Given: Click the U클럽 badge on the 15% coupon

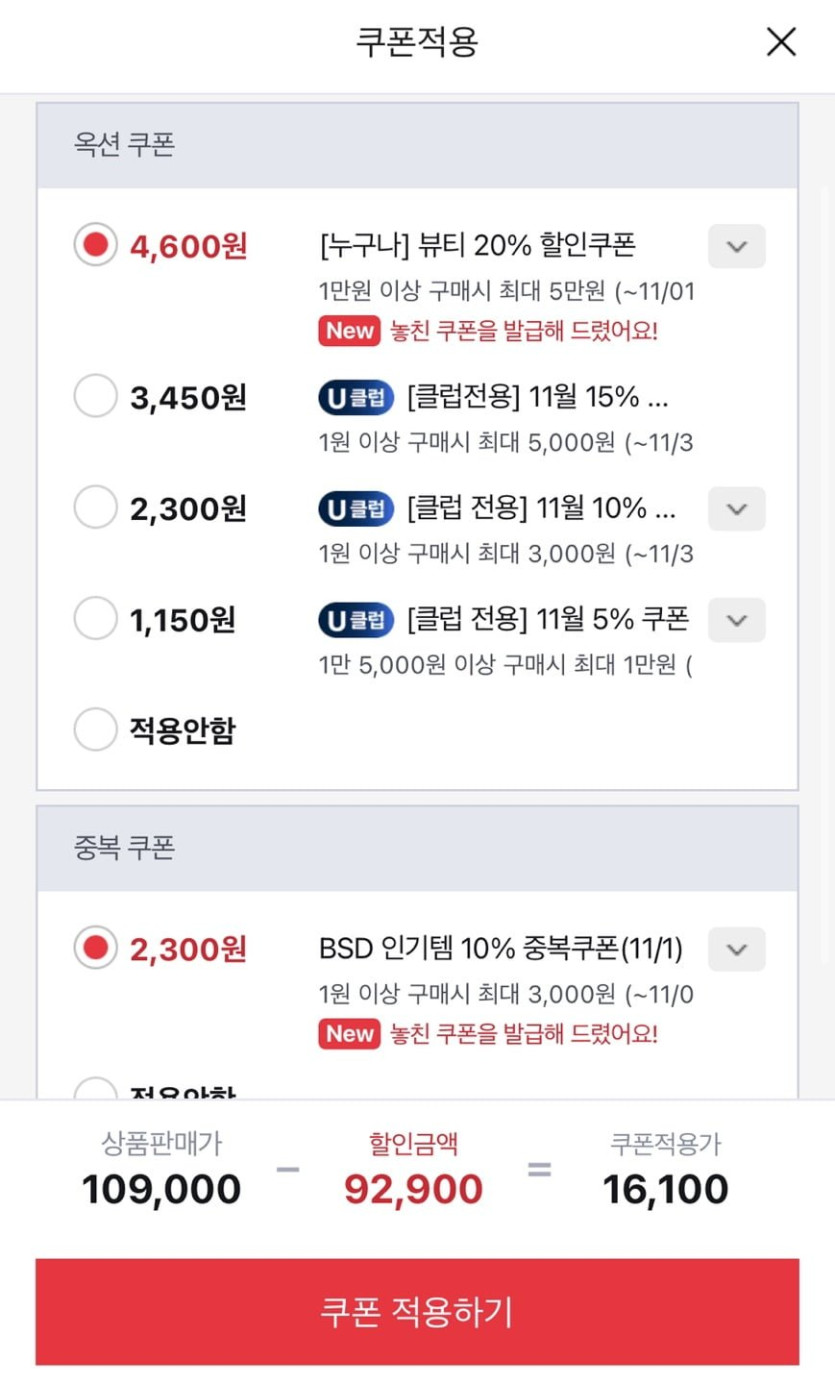Looking at the screenshot, I should click(x=356, y=398).
